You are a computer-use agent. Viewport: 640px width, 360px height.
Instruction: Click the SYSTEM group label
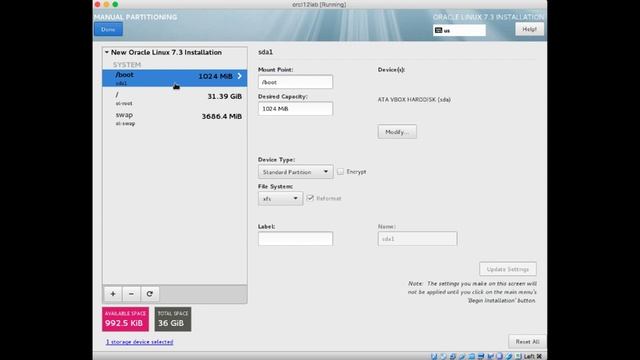point(127,64)
